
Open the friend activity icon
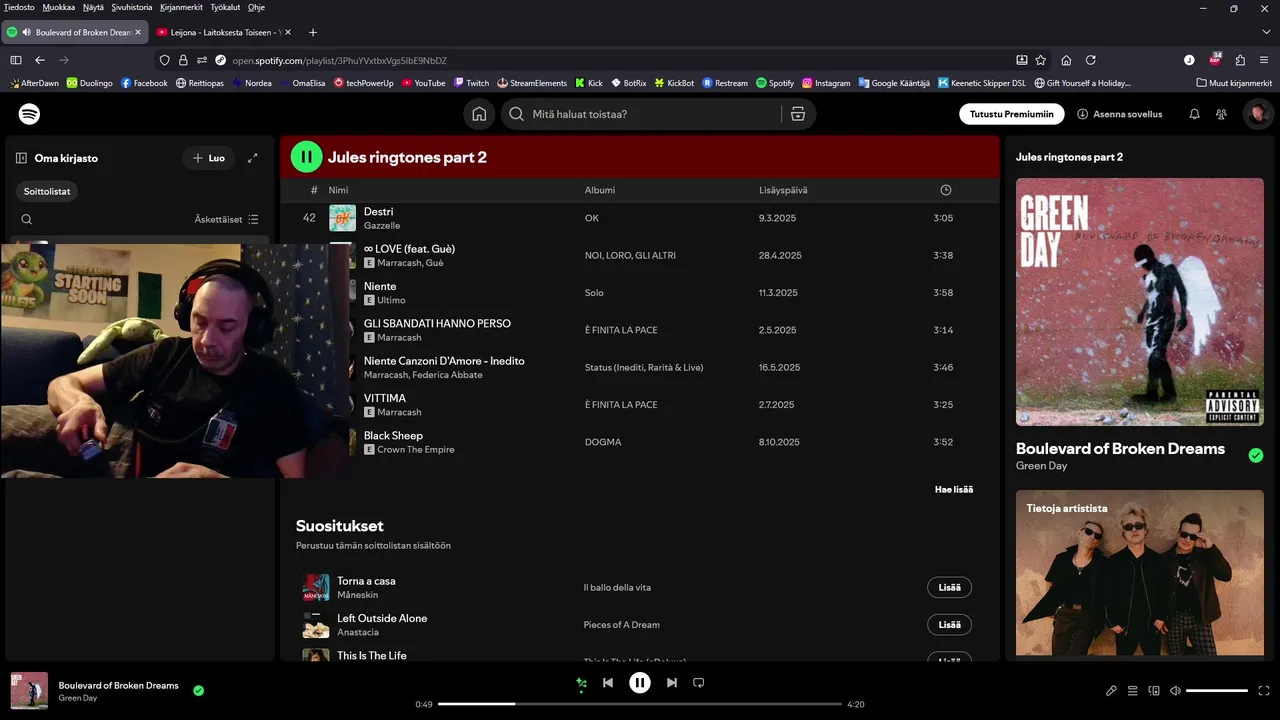point(1221,114)
